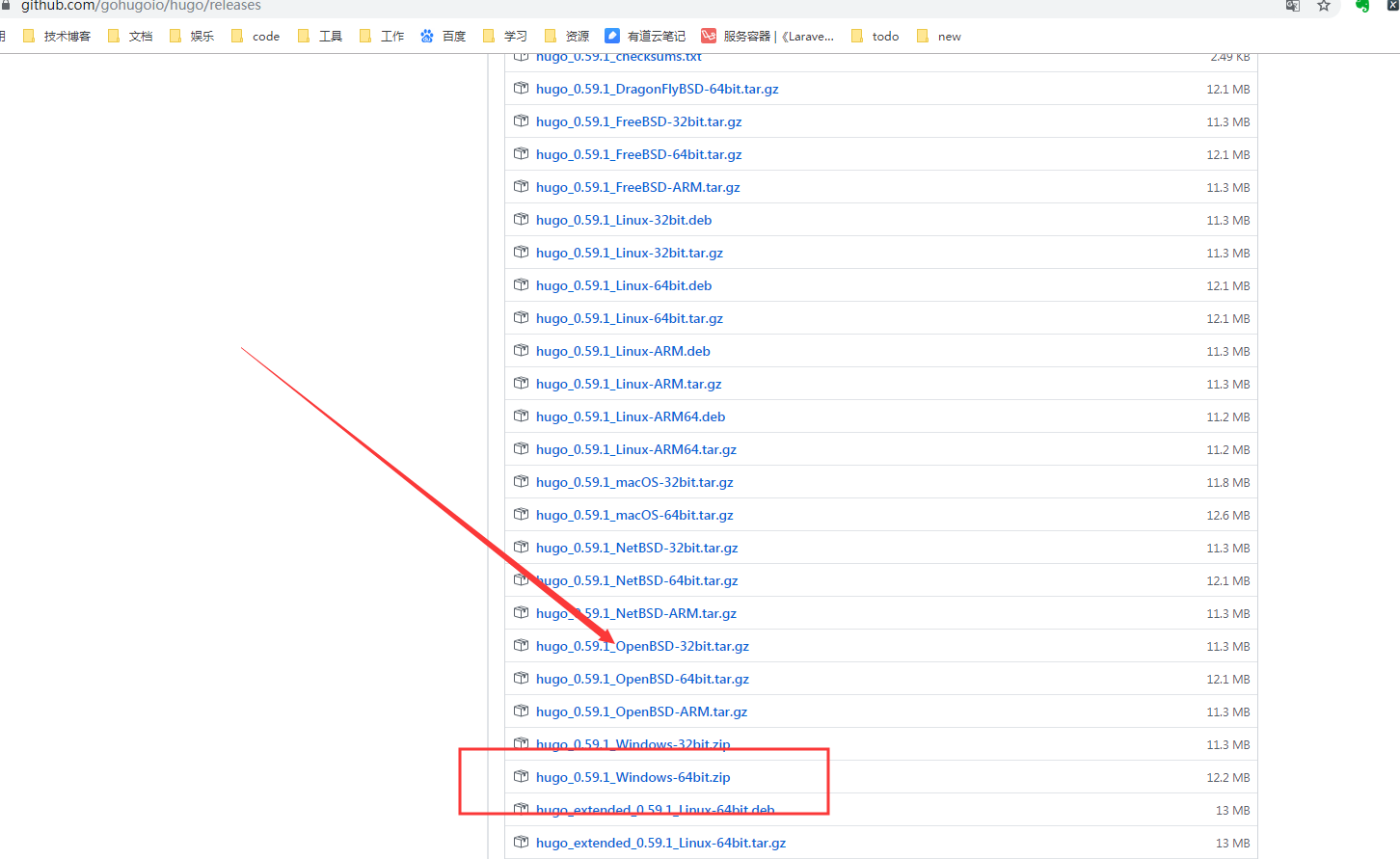Click 13 MB in the extended Linux-64bit.tar.gz row

click(x=1233, y=843)
